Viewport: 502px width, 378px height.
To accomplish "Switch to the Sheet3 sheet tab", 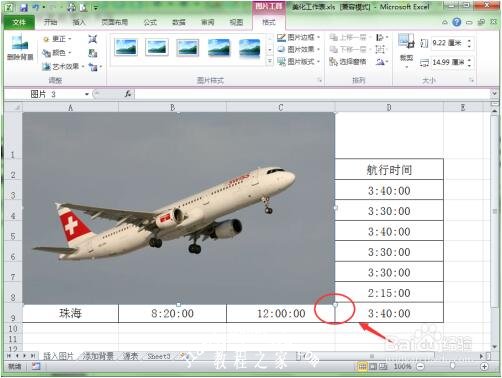I will pyautogui.click(x=159, y=356).
